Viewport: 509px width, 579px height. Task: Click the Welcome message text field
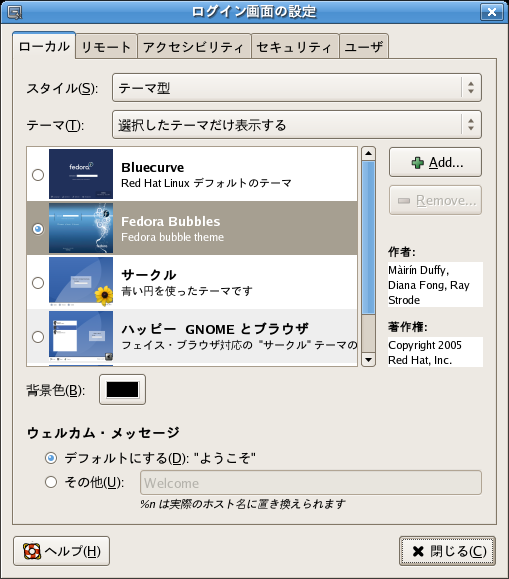click(x=311, y=483)
